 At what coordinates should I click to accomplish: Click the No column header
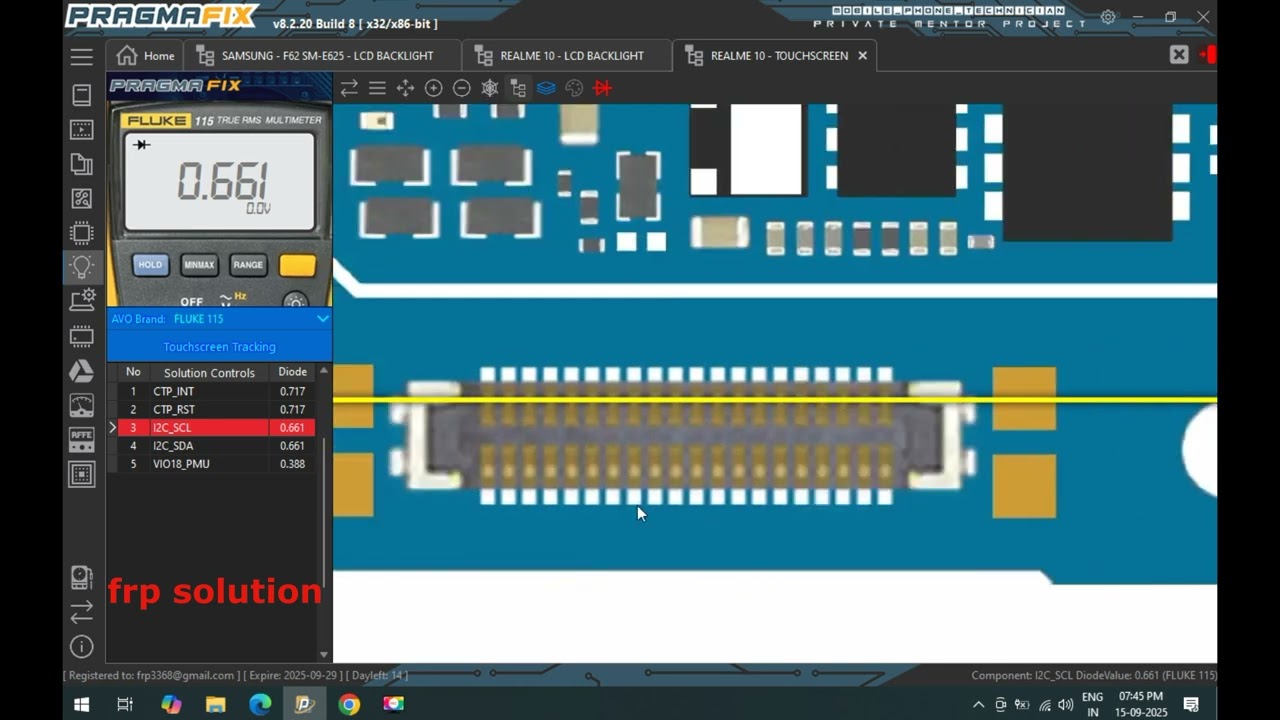[x=133, y=372]
